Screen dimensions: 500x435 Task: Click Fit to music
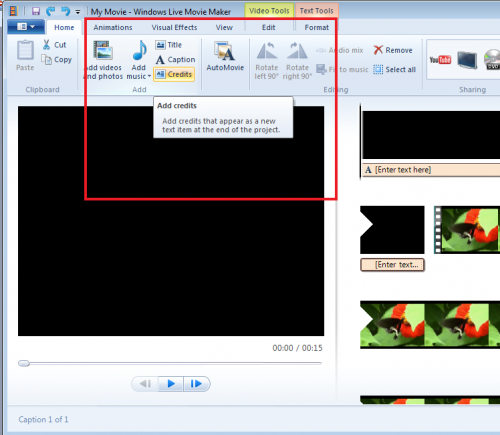point(342,69)
